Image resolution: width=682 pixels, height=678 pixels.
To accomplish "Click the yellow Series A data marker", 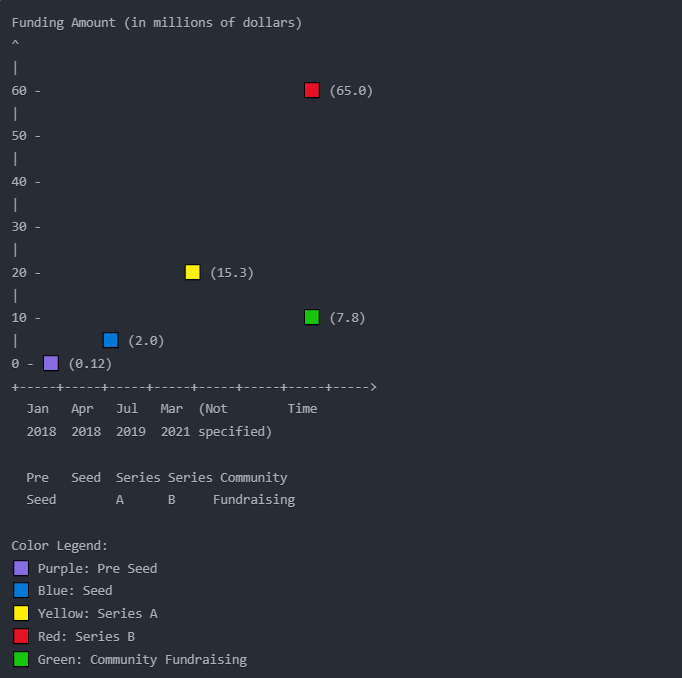I will [x=193, y=272].
